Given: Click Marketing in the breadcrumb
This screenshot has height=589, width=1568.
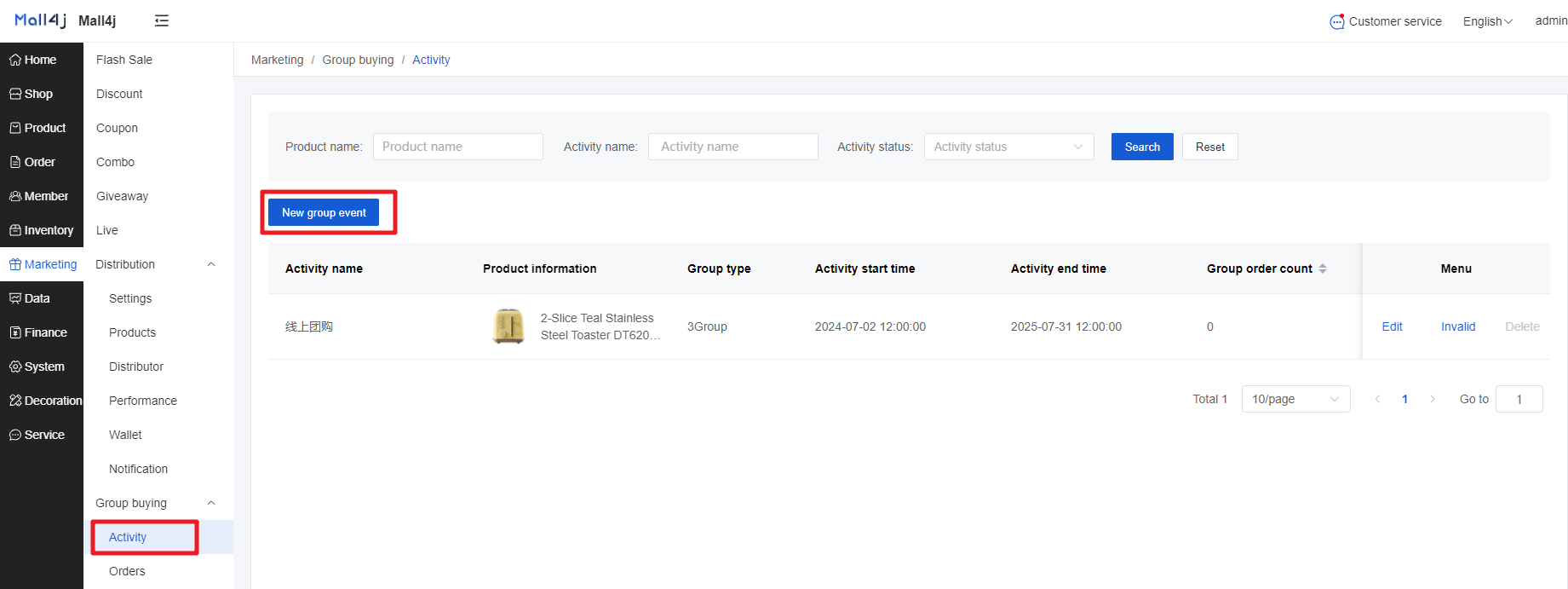Looking at the screenshot, I should [277, 60].
